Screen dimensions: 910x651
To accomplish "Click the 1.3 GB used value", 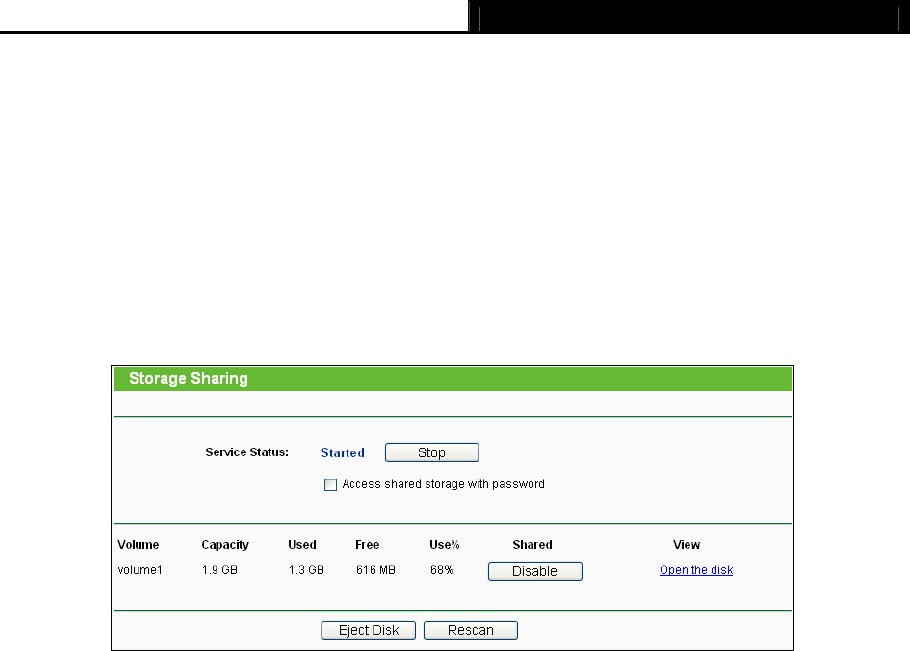I will tap(306, 570).
